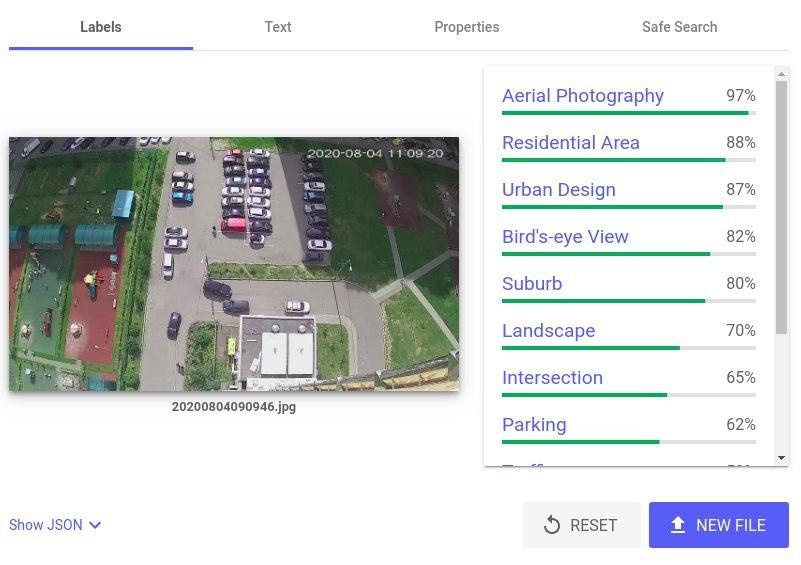Click the RESET button
Screen dimensions: 801x565
(x=581, y=525)
